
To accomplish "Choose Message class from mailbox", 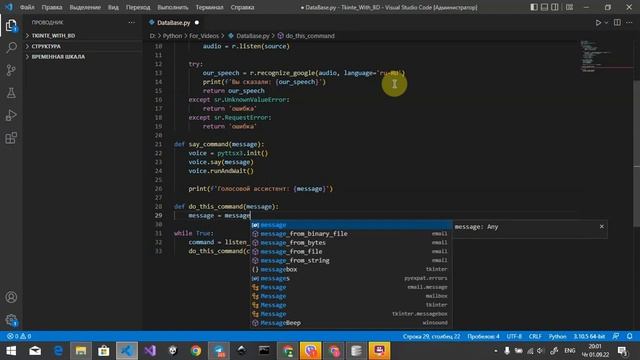I will click(x=351, y=296).
